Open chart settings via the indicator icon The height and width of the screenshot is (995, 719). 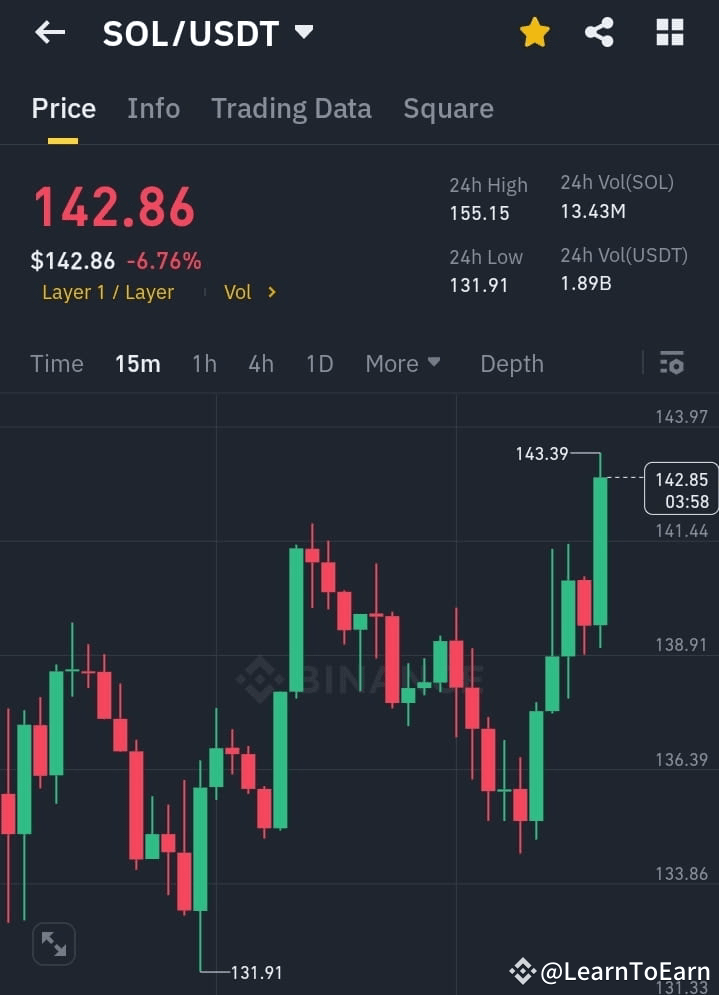click(672, 363)
